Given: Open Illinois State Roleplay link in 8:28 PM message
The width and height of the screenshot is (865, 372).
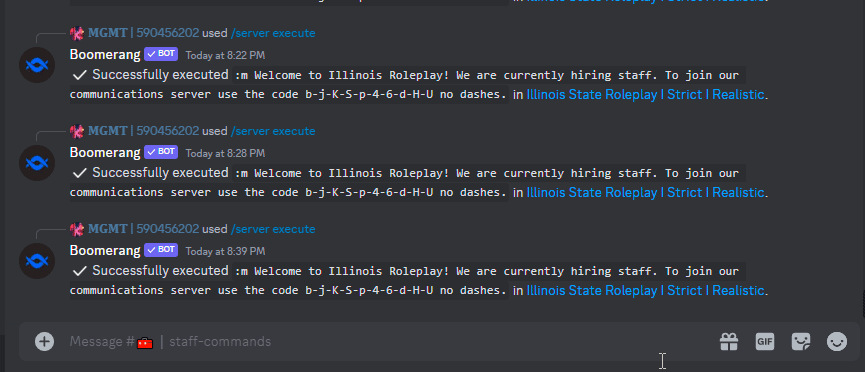Looking at the screenshot, I should 645,192.
